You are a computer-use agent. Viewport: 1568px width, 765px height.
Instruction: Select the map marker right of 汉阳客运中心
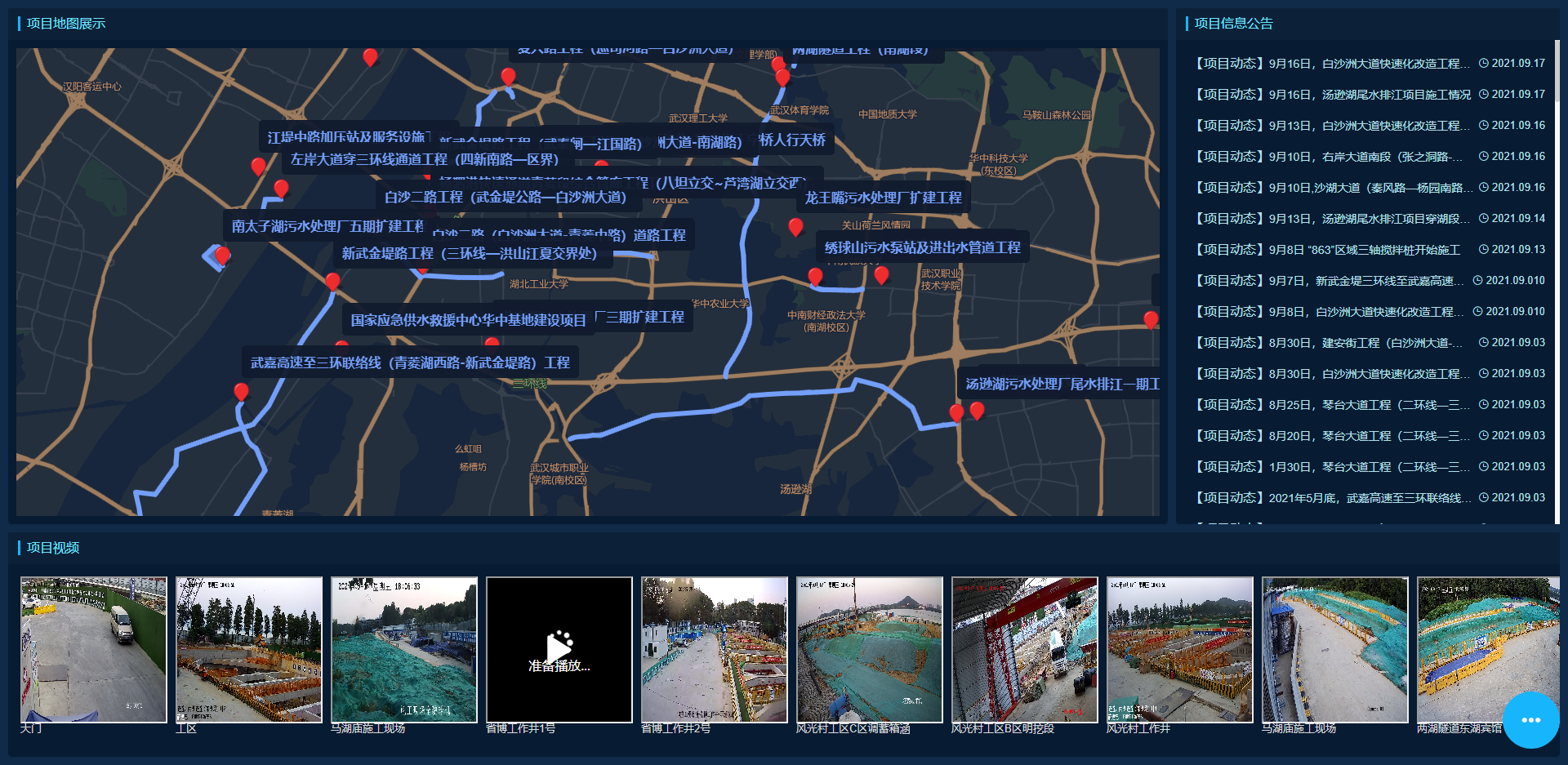370,56
